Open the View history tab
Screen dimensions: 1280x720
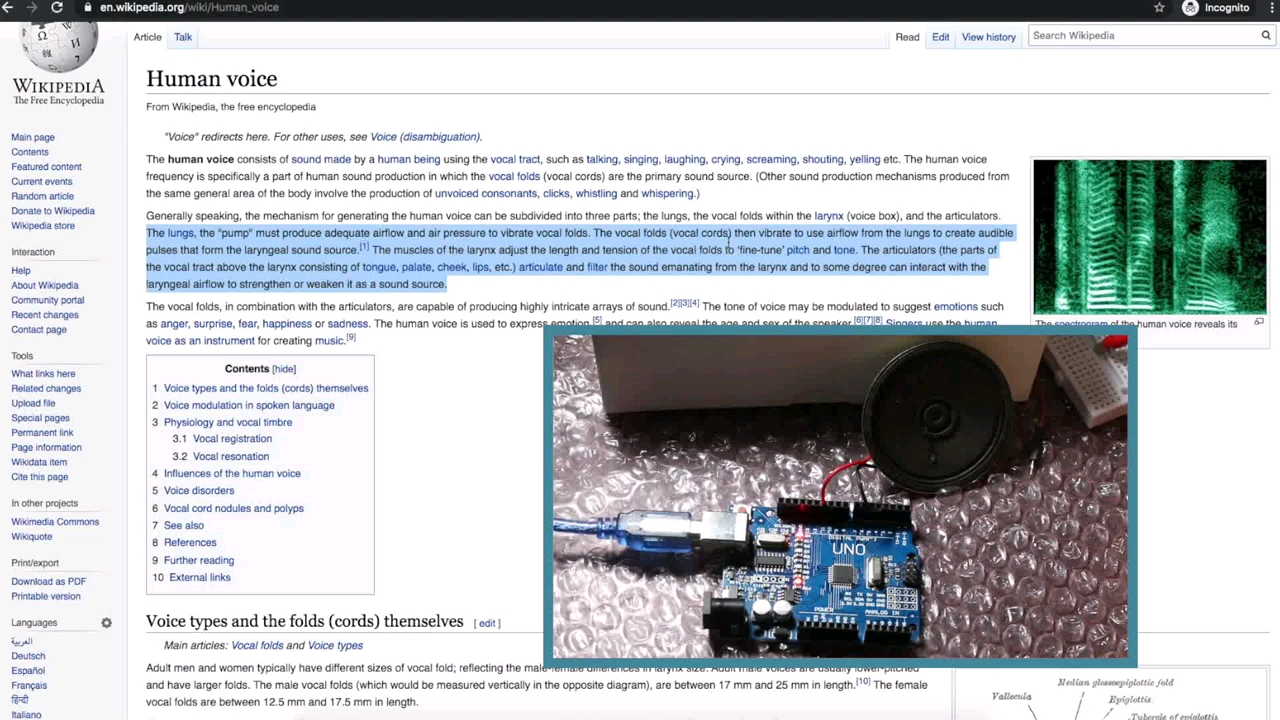point(988,36)
